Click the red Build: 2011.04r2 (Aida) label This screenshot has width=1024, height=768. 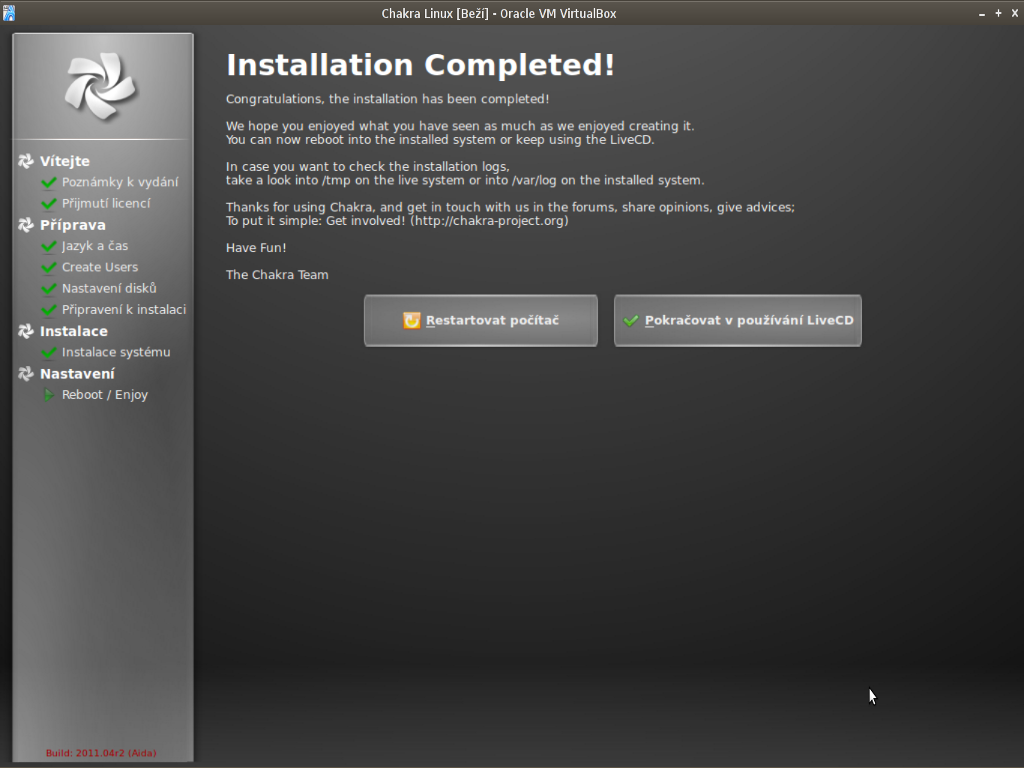[x=101, y=753]
